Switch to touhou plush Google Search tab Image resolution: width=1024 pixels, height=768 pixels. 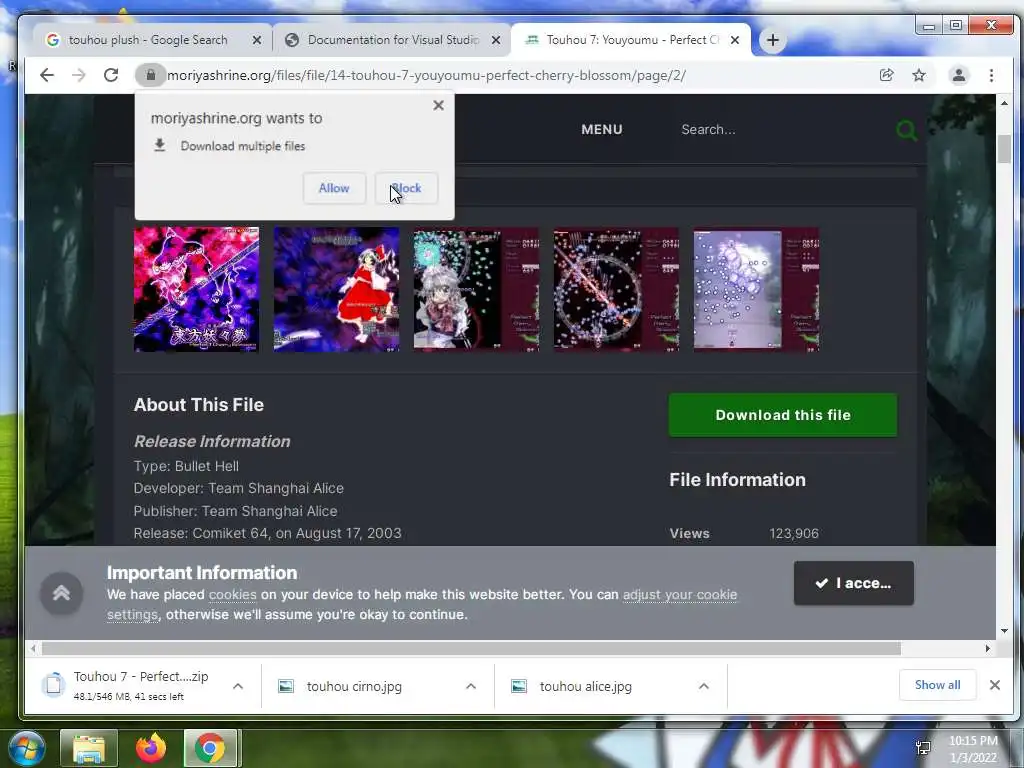click(147, 40)
